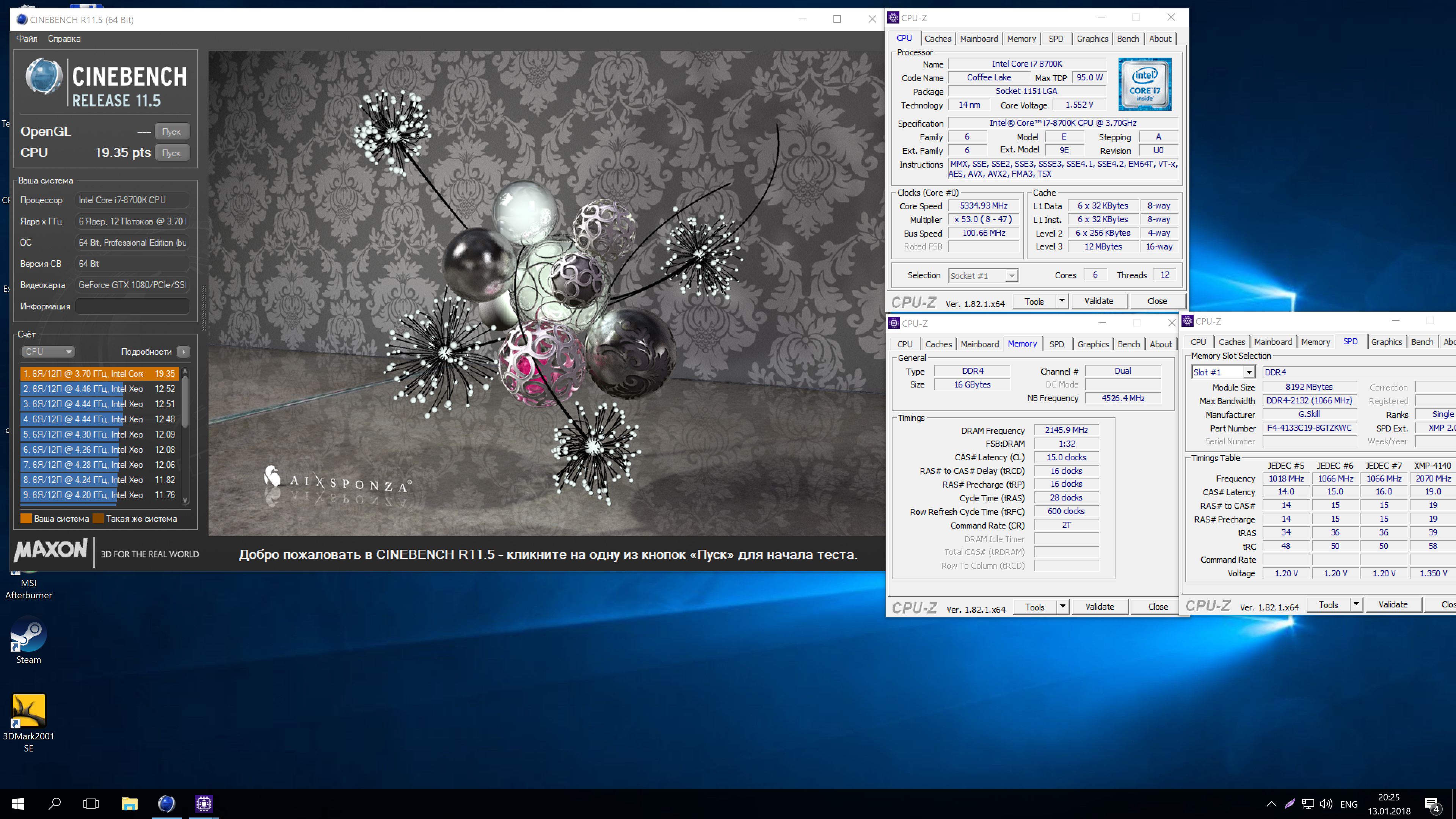Viewport: 1456px width, 819px height.
Task: Open the Slot #1 memory slot dropdown
Action: (x=1224, y=372)
